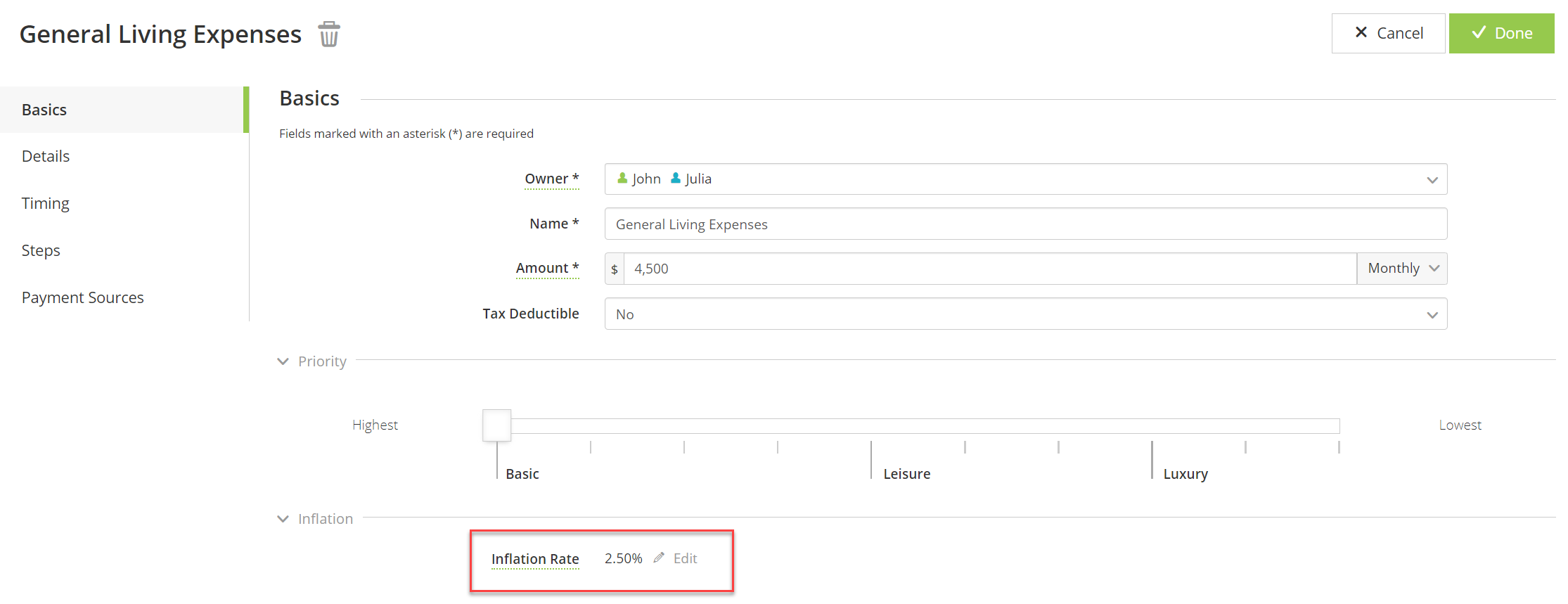This screenshot has width=1568, height=604.
Task: Click the Cancel button
Action: pos(1388,33)
